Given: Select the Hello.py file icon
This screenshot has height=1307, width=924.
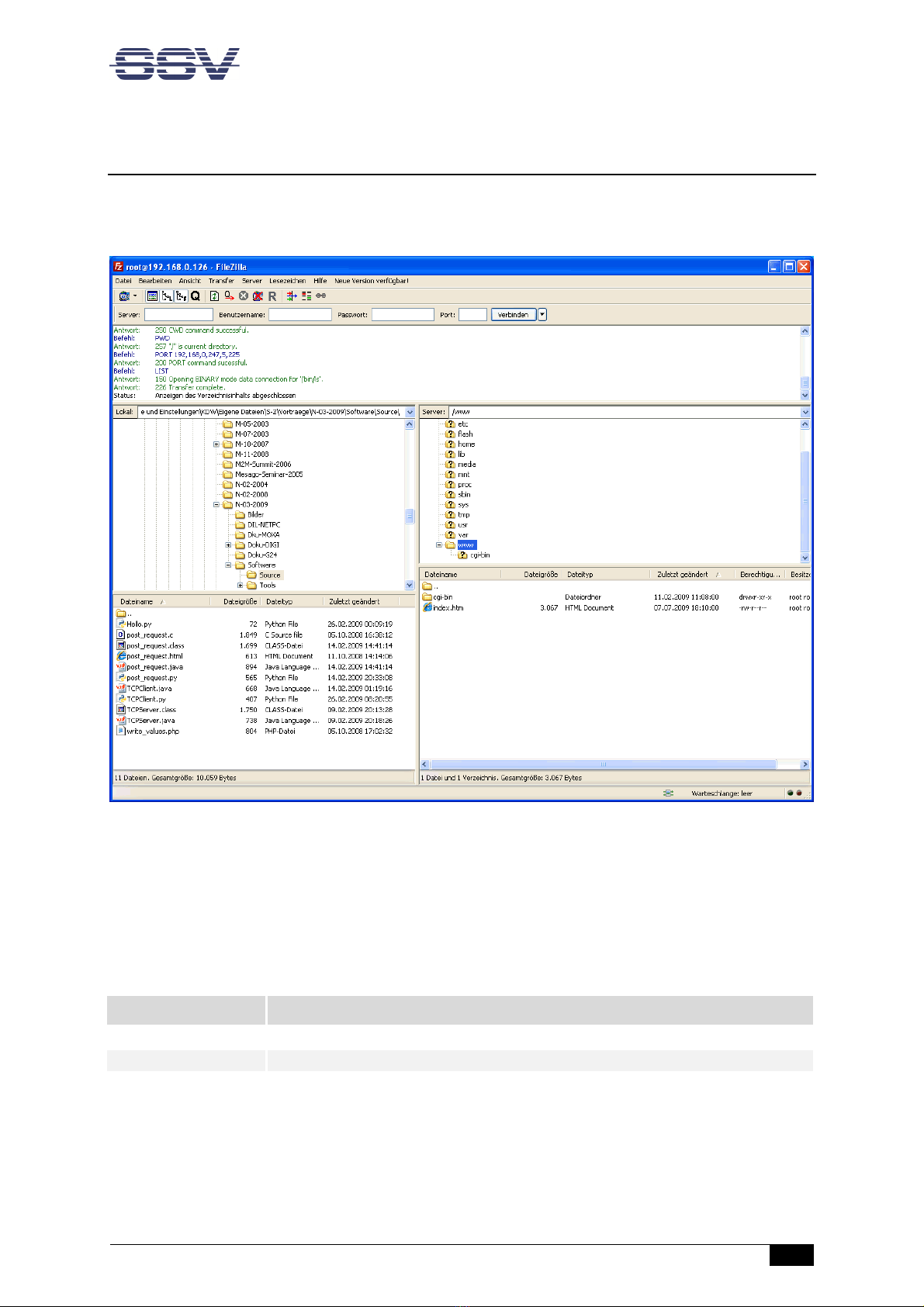Looking at the screenshot, I should 121,624.
